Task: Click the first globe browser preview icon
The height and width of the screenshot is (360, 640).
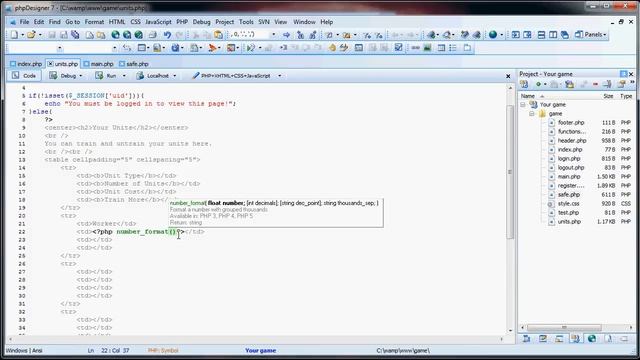Action: (116, 35)
